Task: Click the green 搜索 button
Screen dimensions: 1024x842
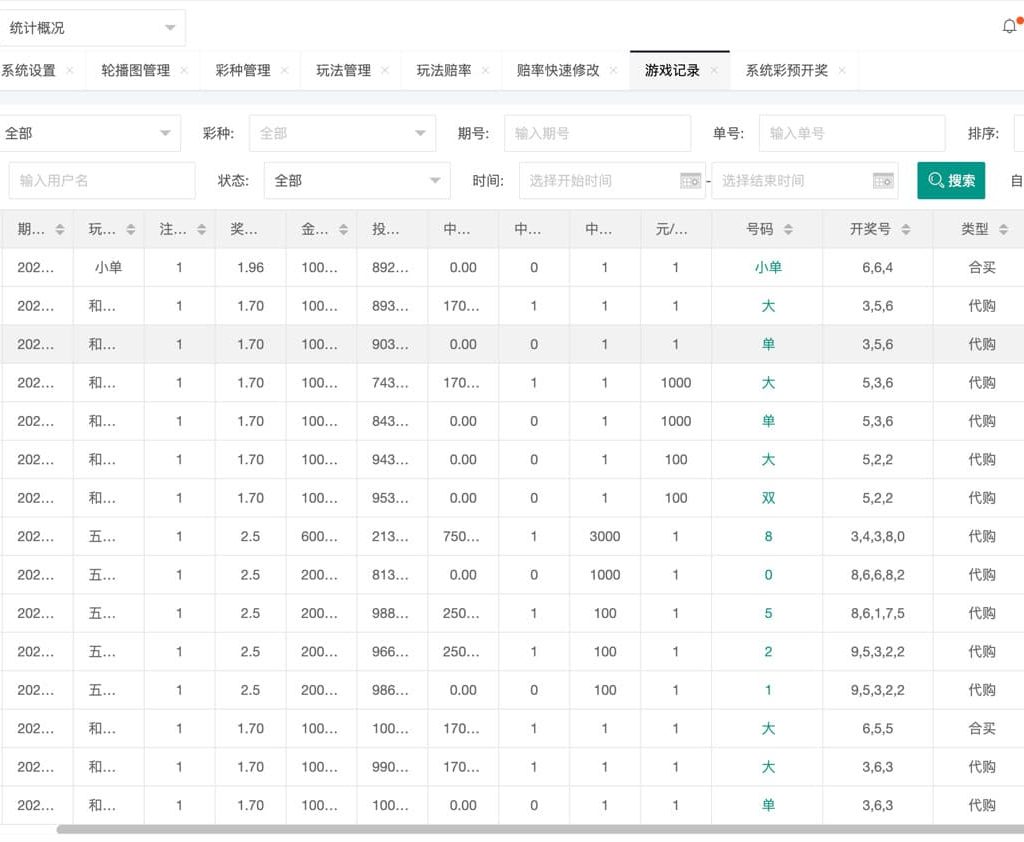Action: [x=951, y=181]
